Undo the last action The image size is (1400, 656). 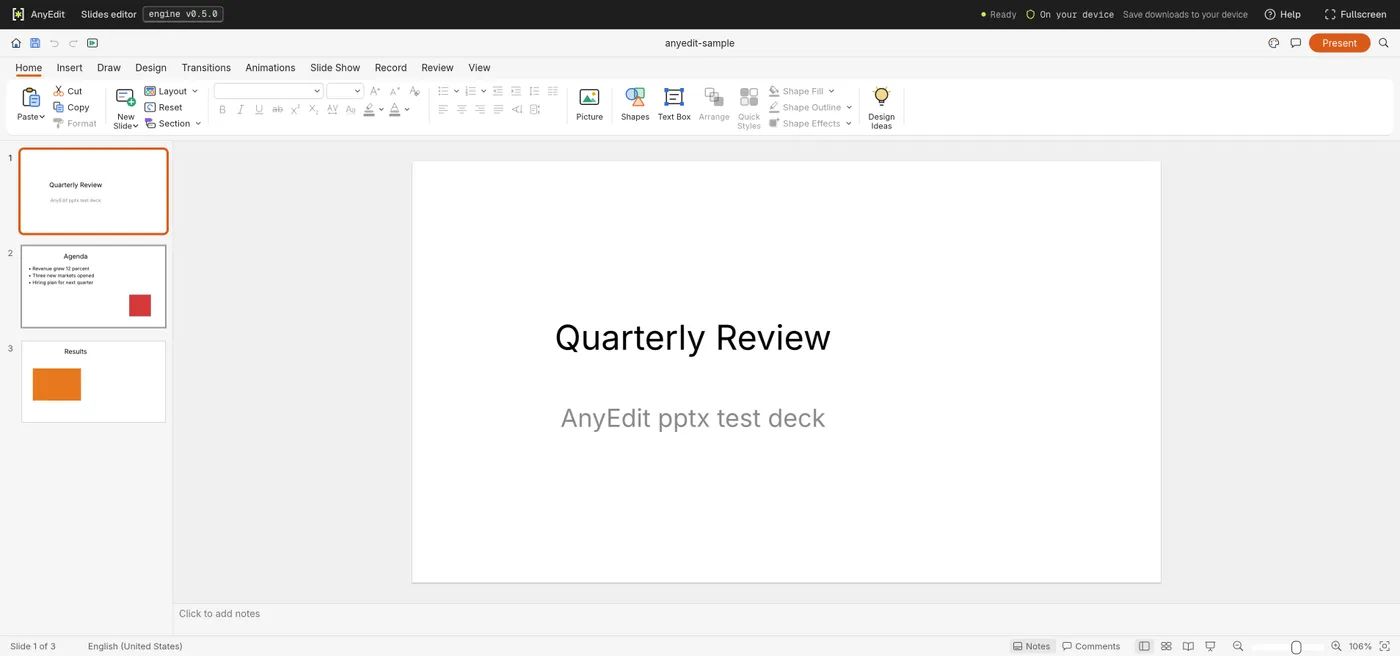pos(54,43)
